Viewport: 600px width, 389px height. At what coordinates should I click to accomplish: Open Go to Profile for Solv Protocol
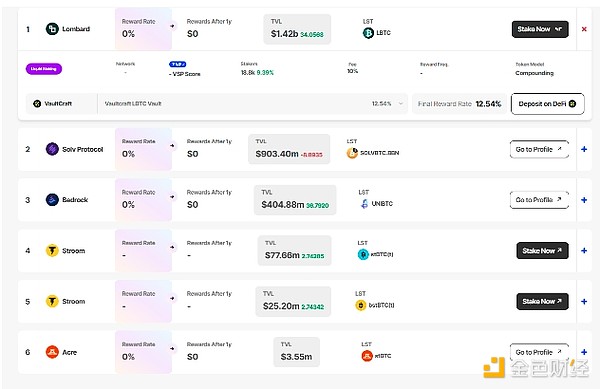click(x=539, y=149)
